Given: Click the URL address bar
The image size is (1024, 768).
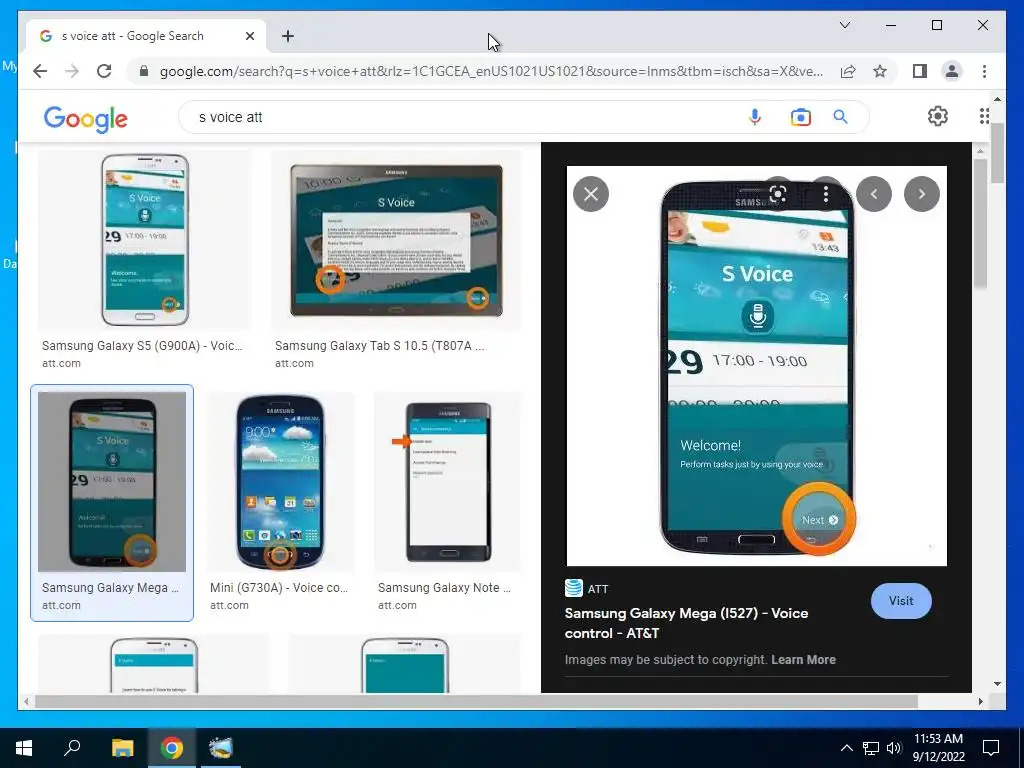Looking at the screenshot, I should [x=491, y=71].
